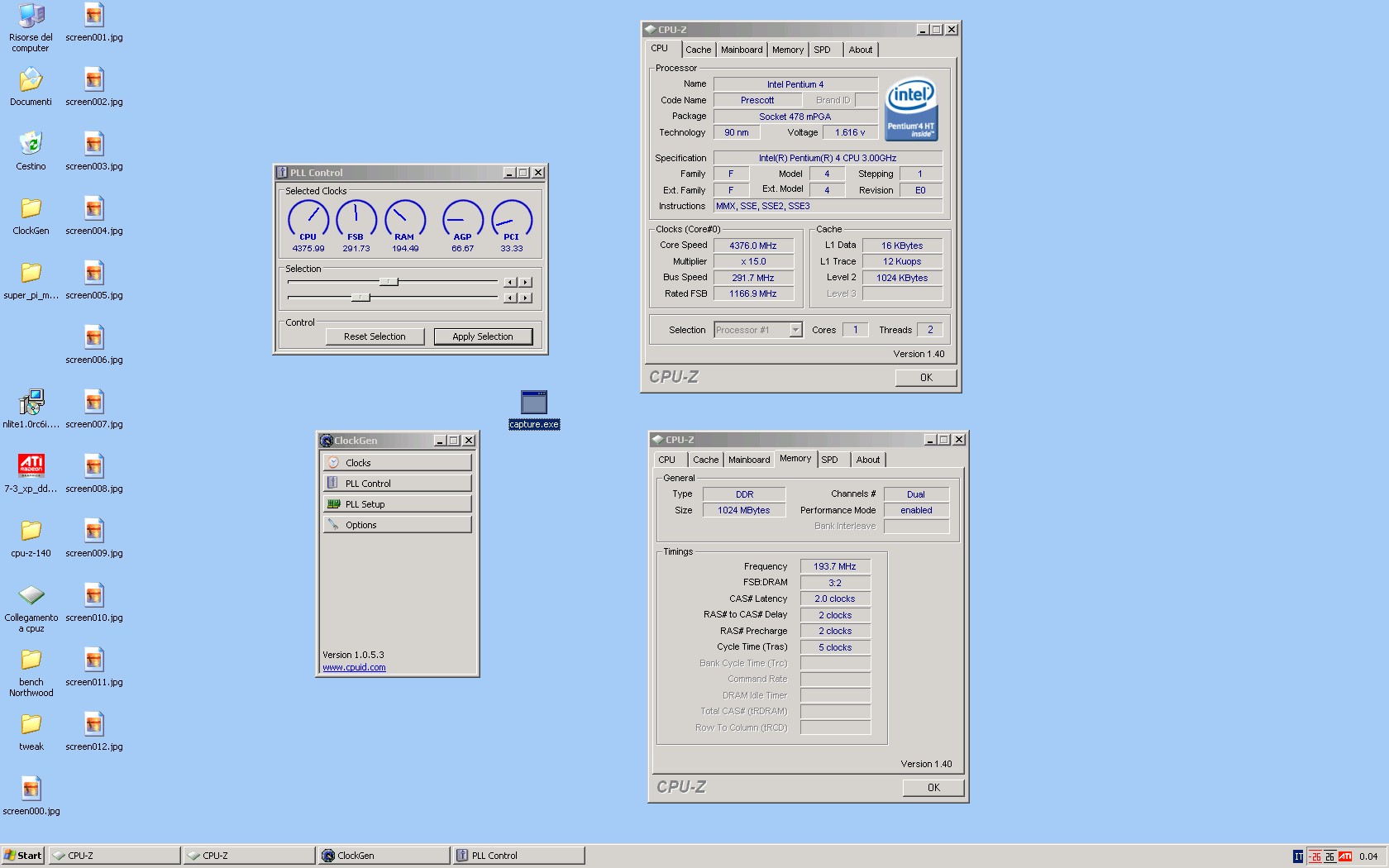This screenshot has height=868, width=1389.
Task: Click the ATI tray icon in taskbar
Action: click(x=1345, y=856)
